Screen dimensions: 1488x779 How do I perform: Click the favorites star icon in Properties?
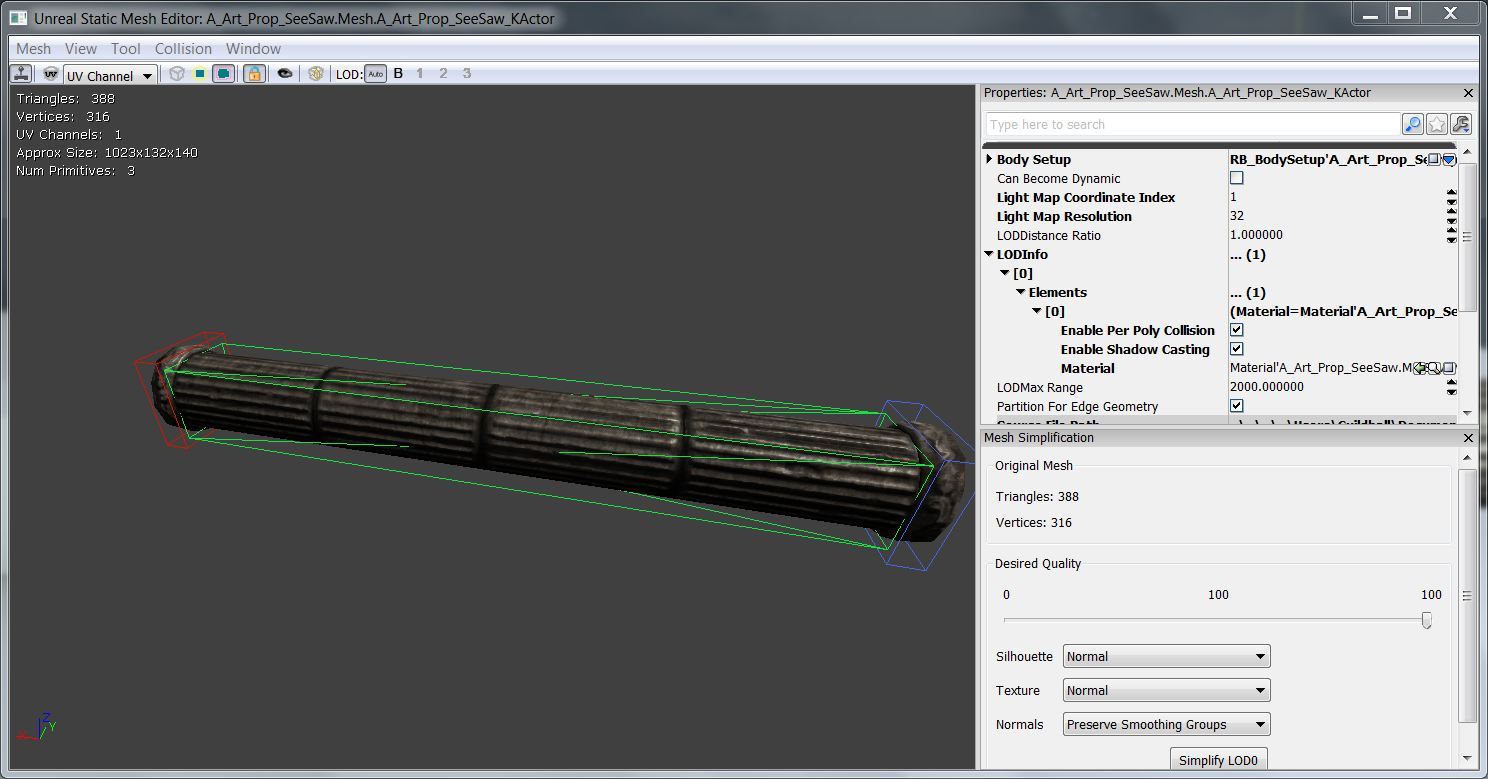pos(1437,124)
